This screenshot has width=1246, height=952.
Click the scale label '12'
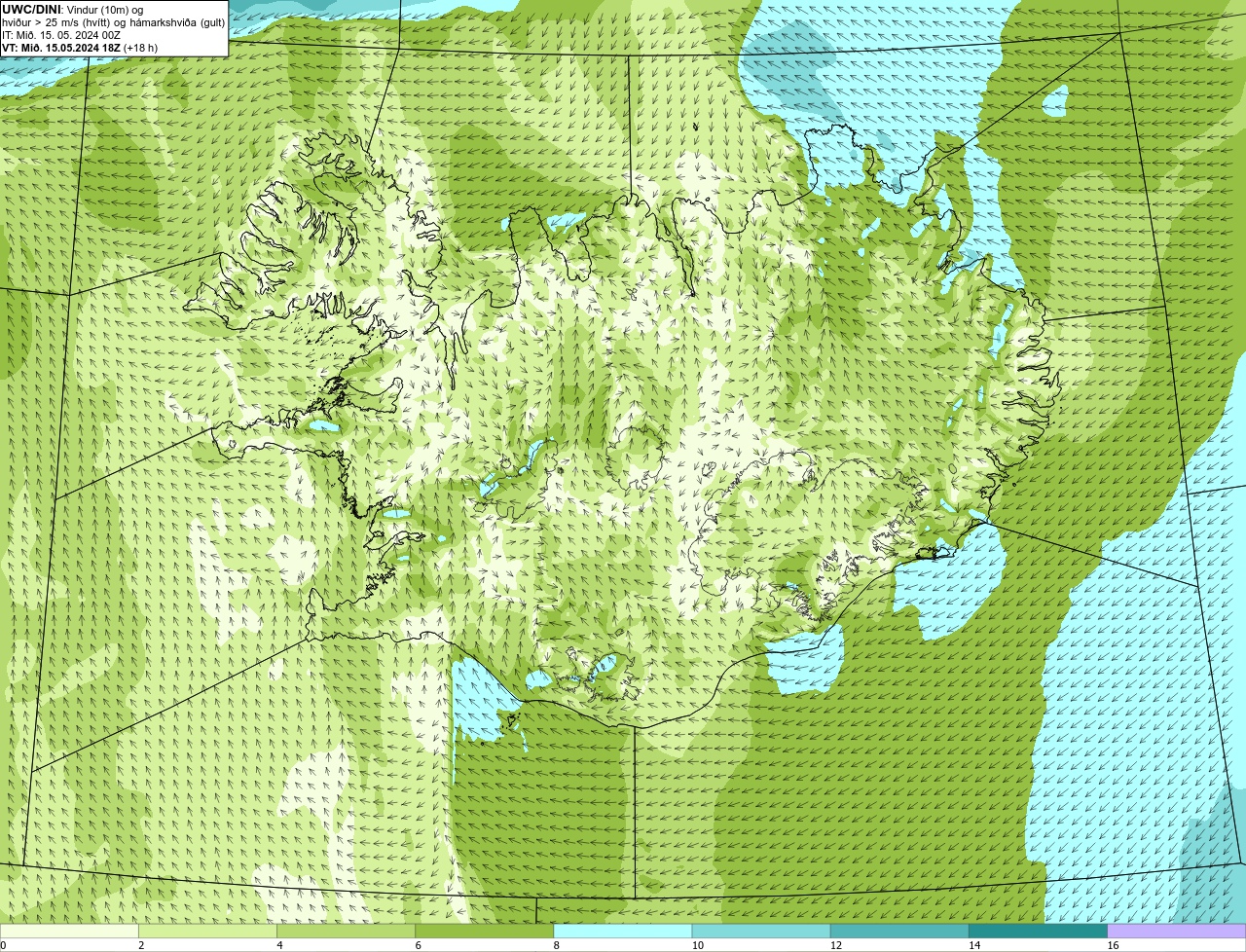(836, 945)
